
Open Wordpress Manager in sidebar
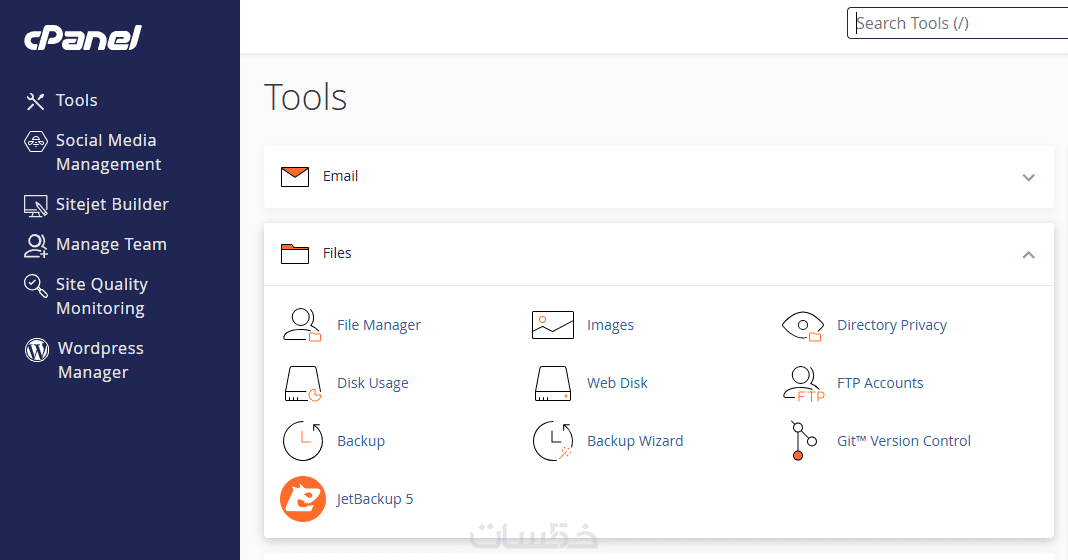(101, 360)
